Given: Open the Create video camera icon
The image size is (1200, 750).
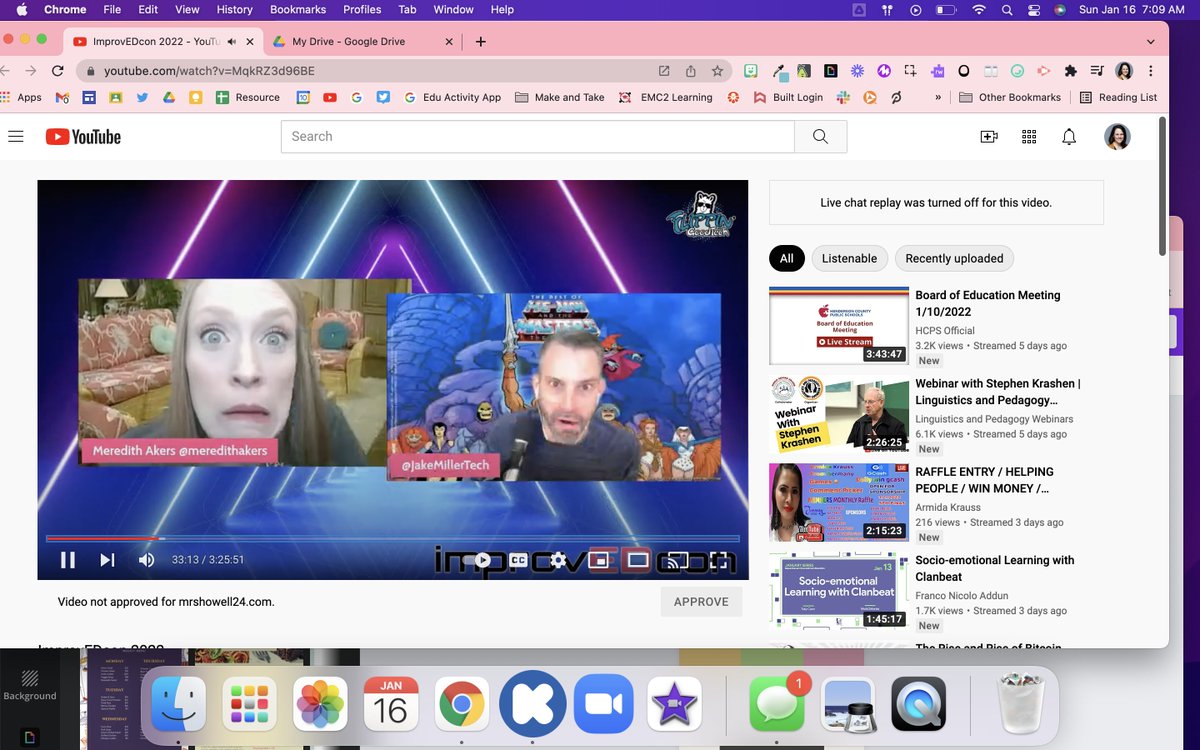Looking at the screenshot, I should pyautogui.click(x=989, y=137).
